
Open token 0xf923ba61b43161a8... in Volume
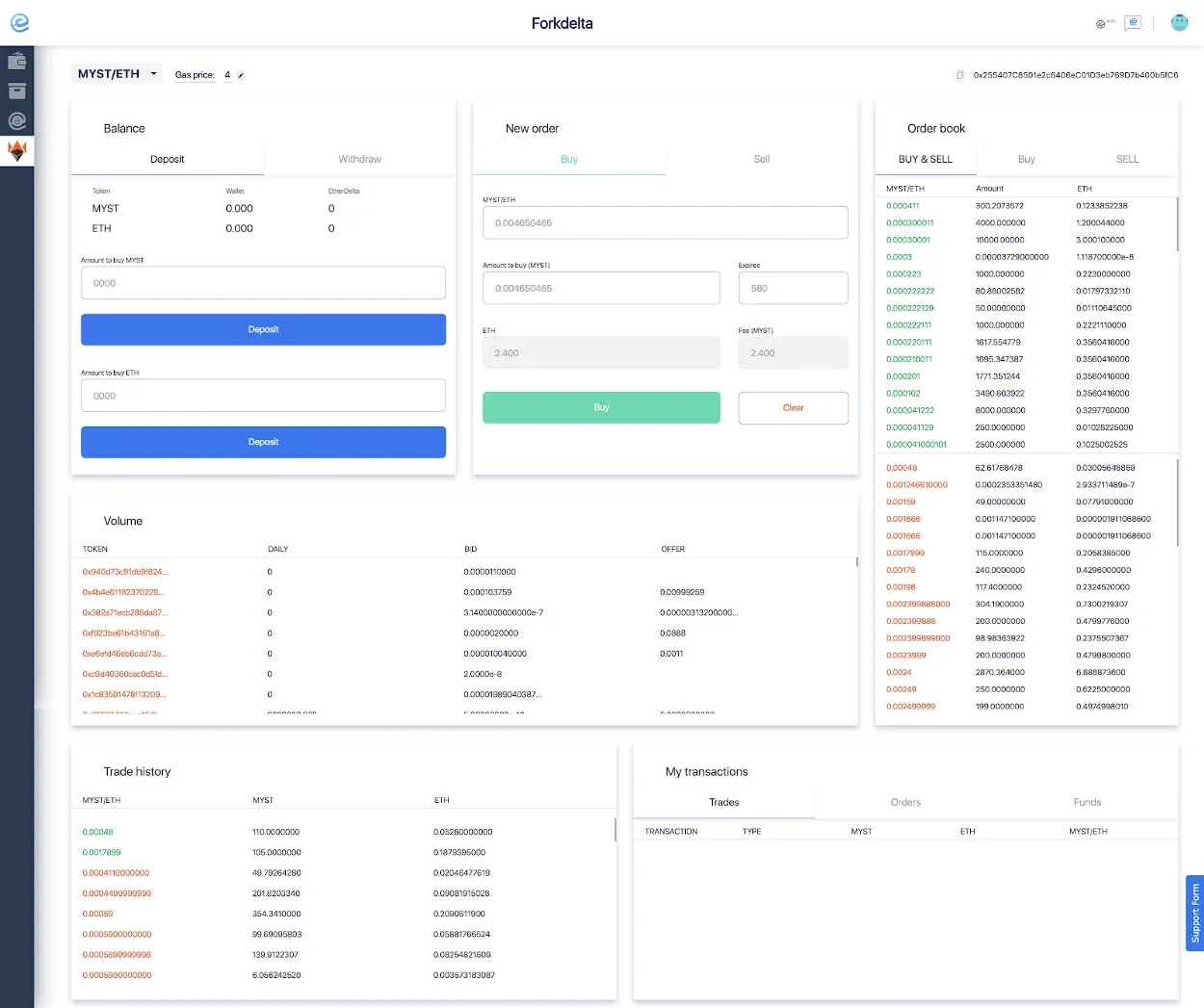tap(124, 633)
